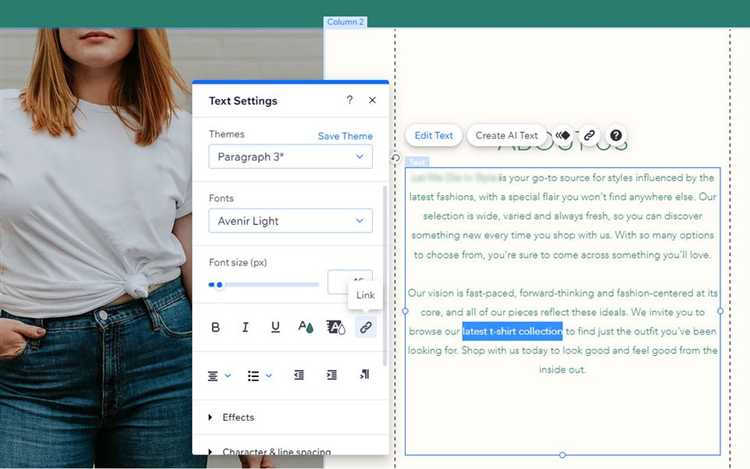Toggle underline formatting
The height and width of the screenshot is (469, 750).
tap(275, 327)
